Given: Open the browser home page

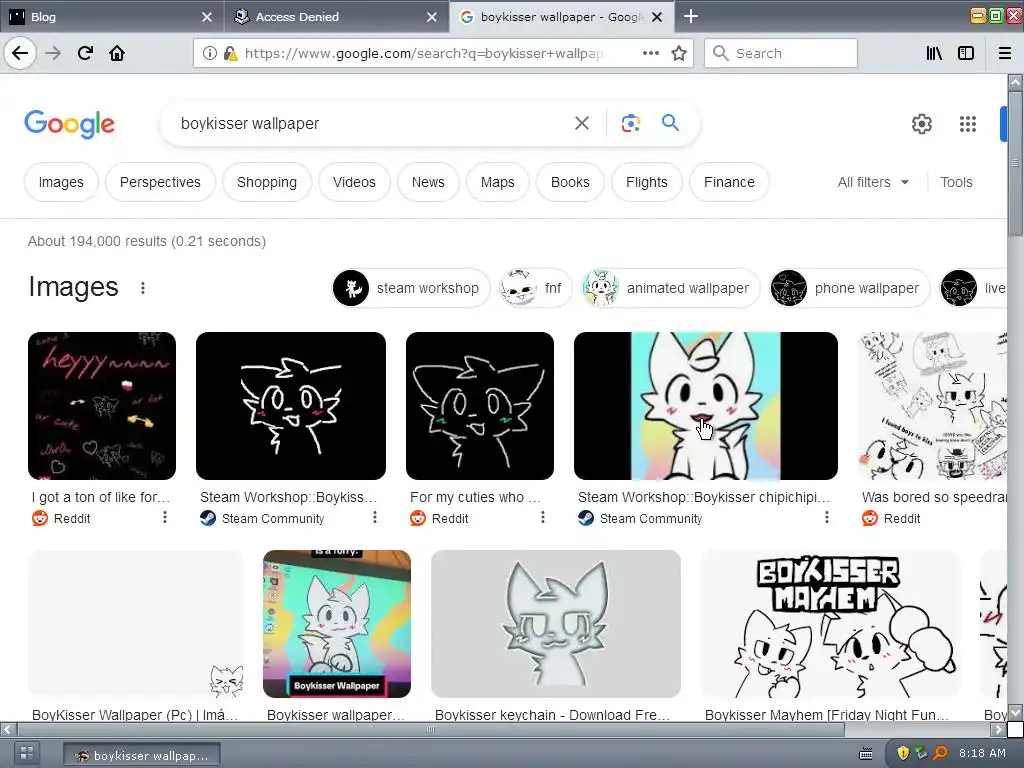Looking at the screenshot, I should pos(117,53).
